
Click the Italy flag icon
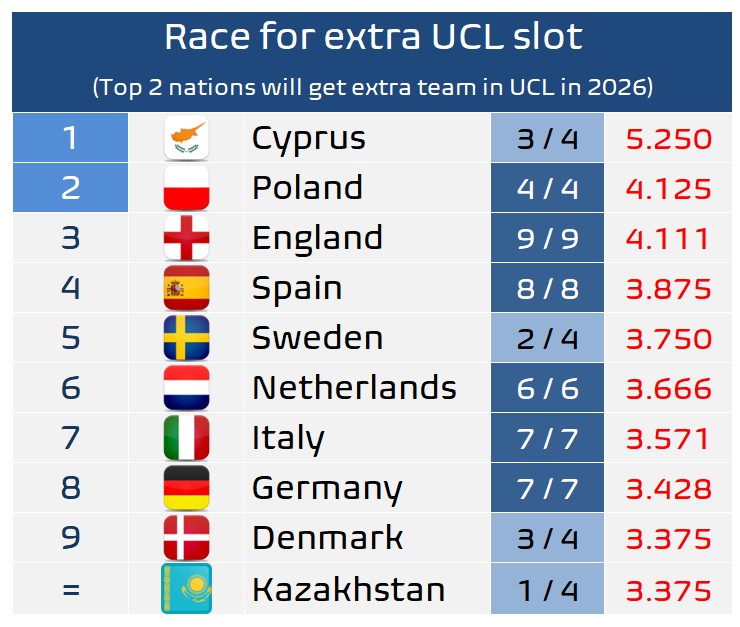coord(186,438)
